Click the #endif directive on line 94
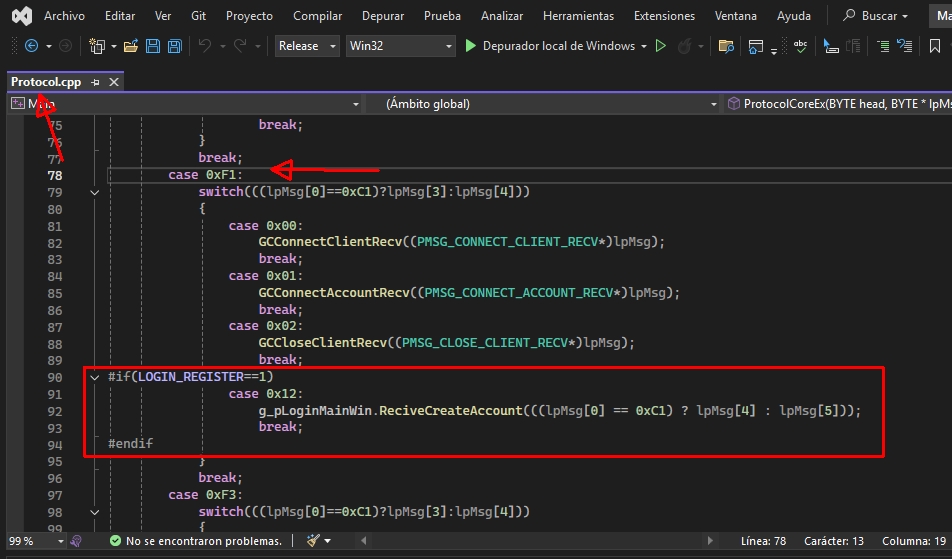 click(x=131, y=444)
